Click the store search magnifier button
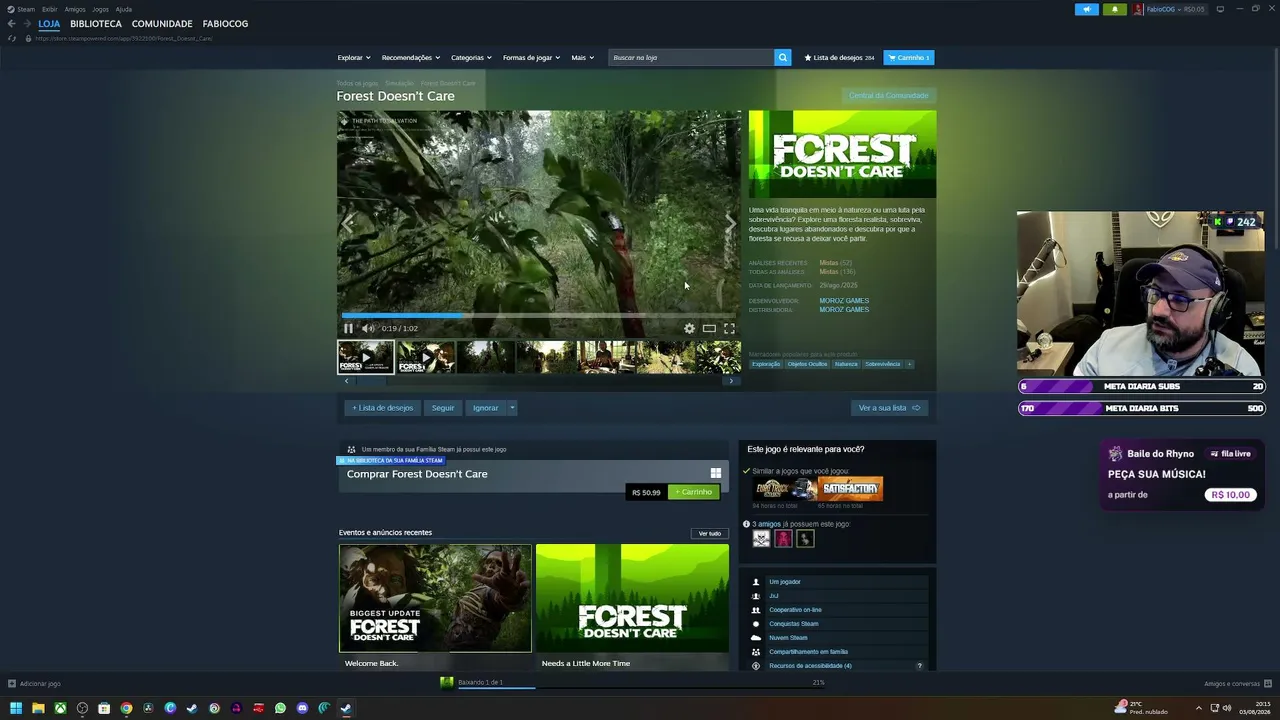The width and height of the screenshot is (1280, 720). click(x=783, y=57)
